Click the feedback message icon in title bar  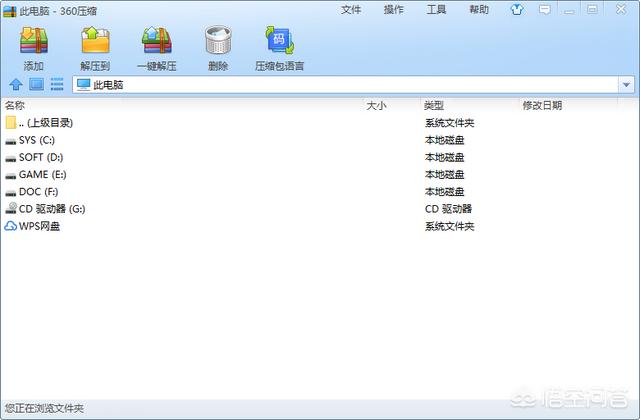click(x=544, y=9)
